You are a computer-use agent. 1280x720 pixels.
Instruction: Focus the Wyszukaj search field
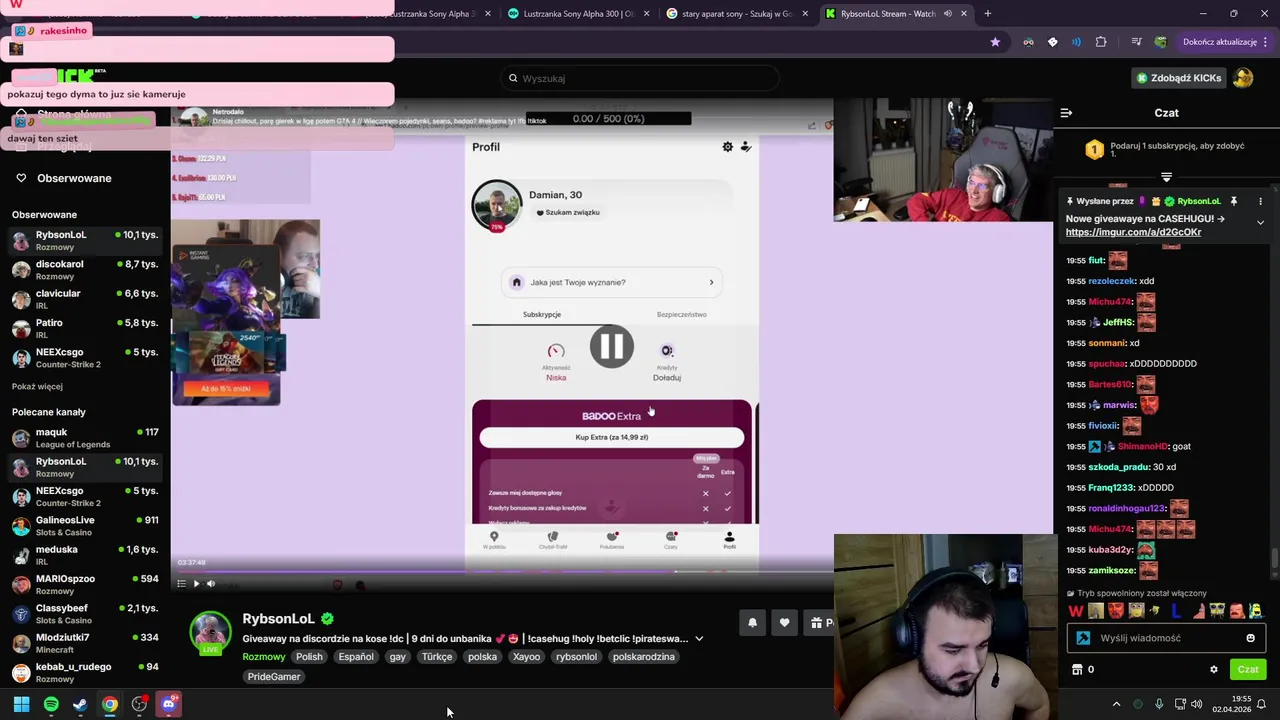click(x=640, y=78)
